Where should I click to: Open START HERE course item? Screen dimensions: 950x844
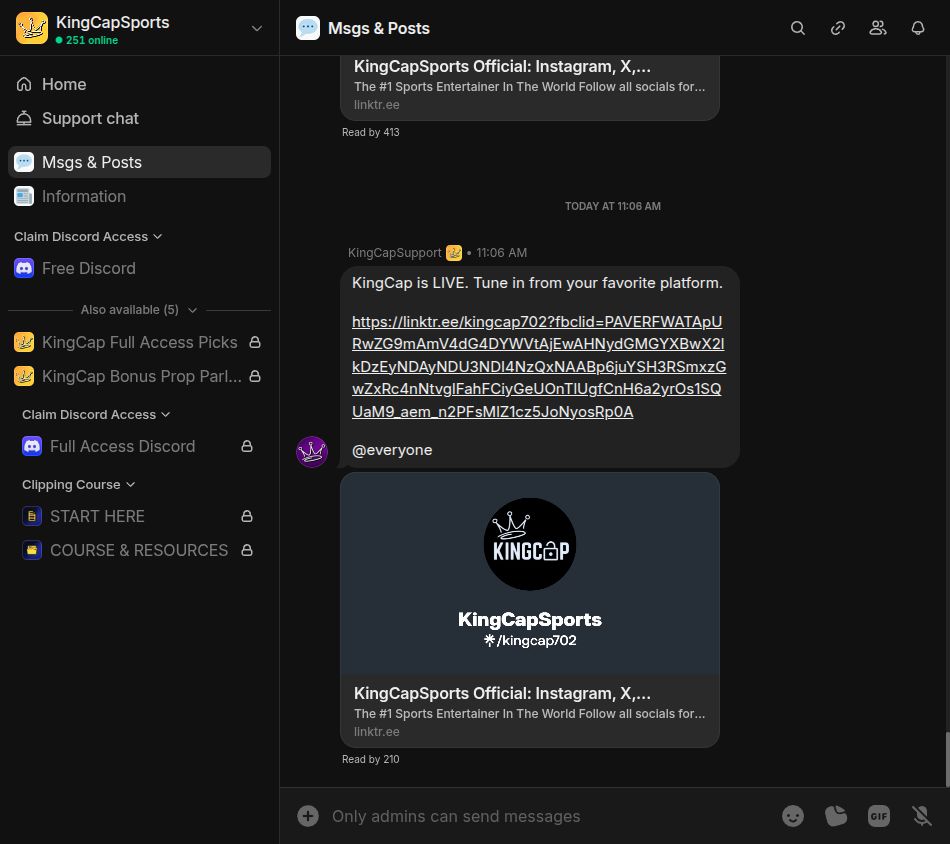tap(139, 516)
